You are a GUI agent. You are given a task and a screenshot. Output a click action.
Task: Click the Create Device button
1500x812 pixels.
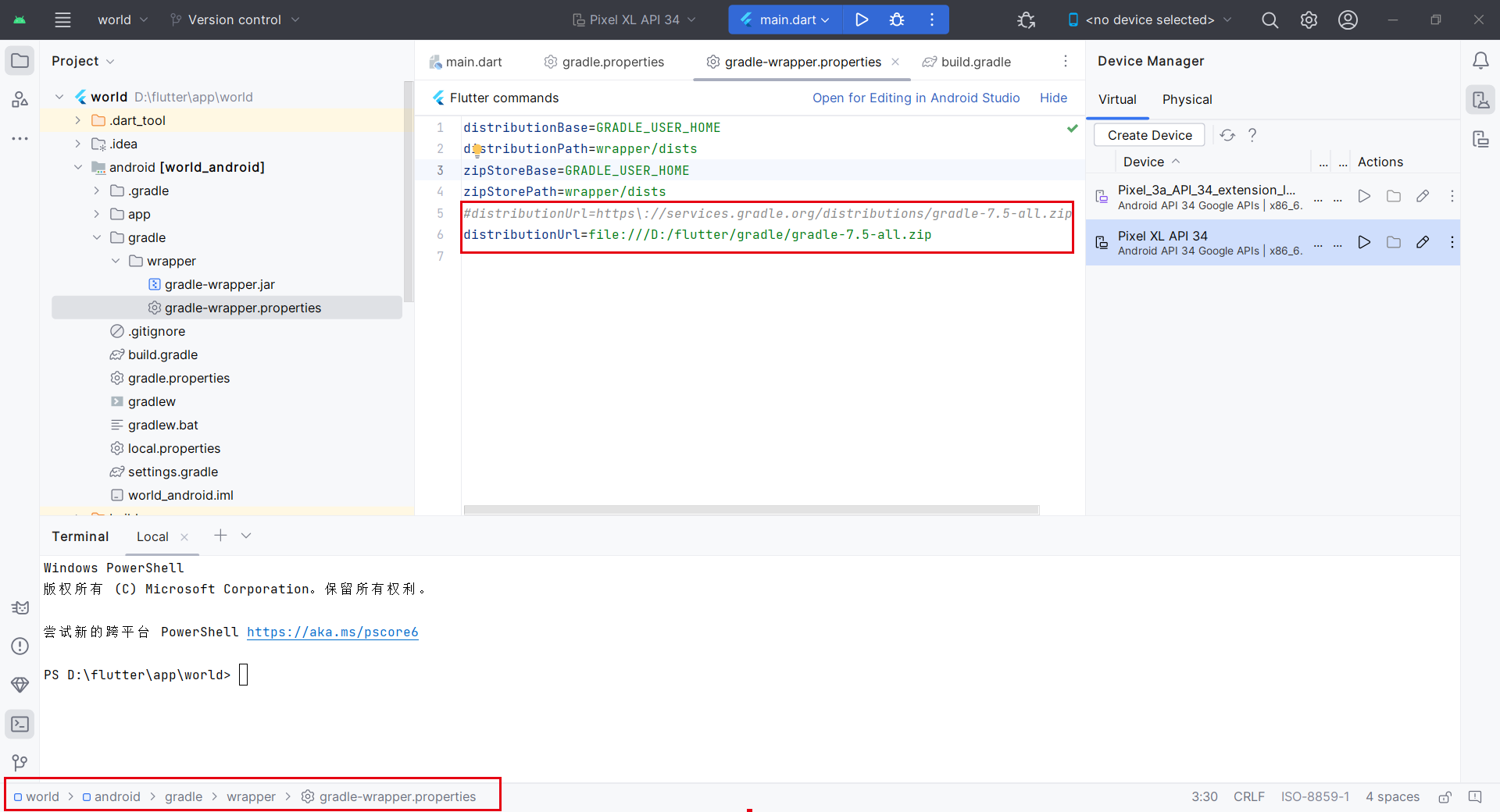coord(1149,135)
